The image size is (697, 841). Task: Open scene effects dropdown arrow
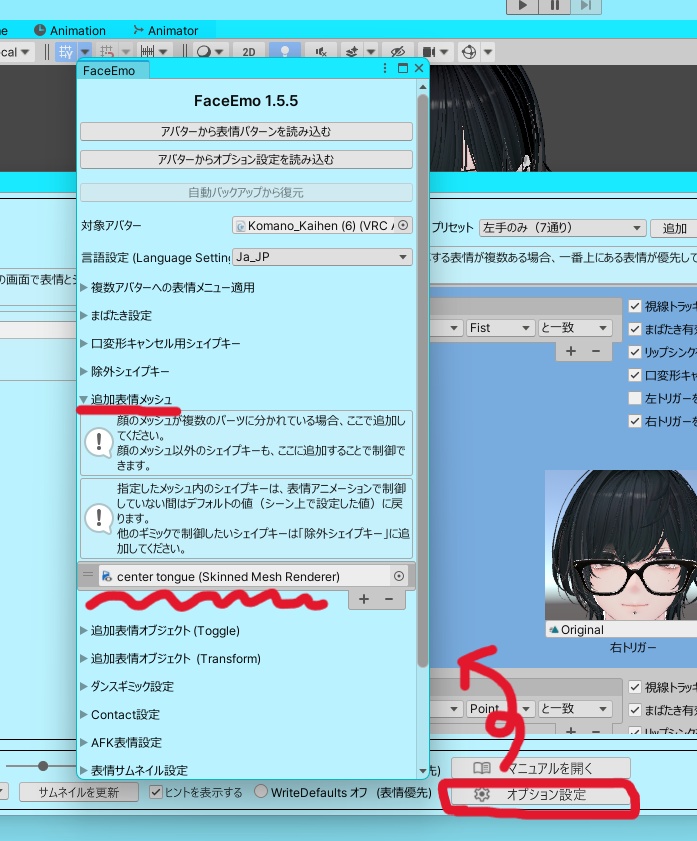point(371,51)
